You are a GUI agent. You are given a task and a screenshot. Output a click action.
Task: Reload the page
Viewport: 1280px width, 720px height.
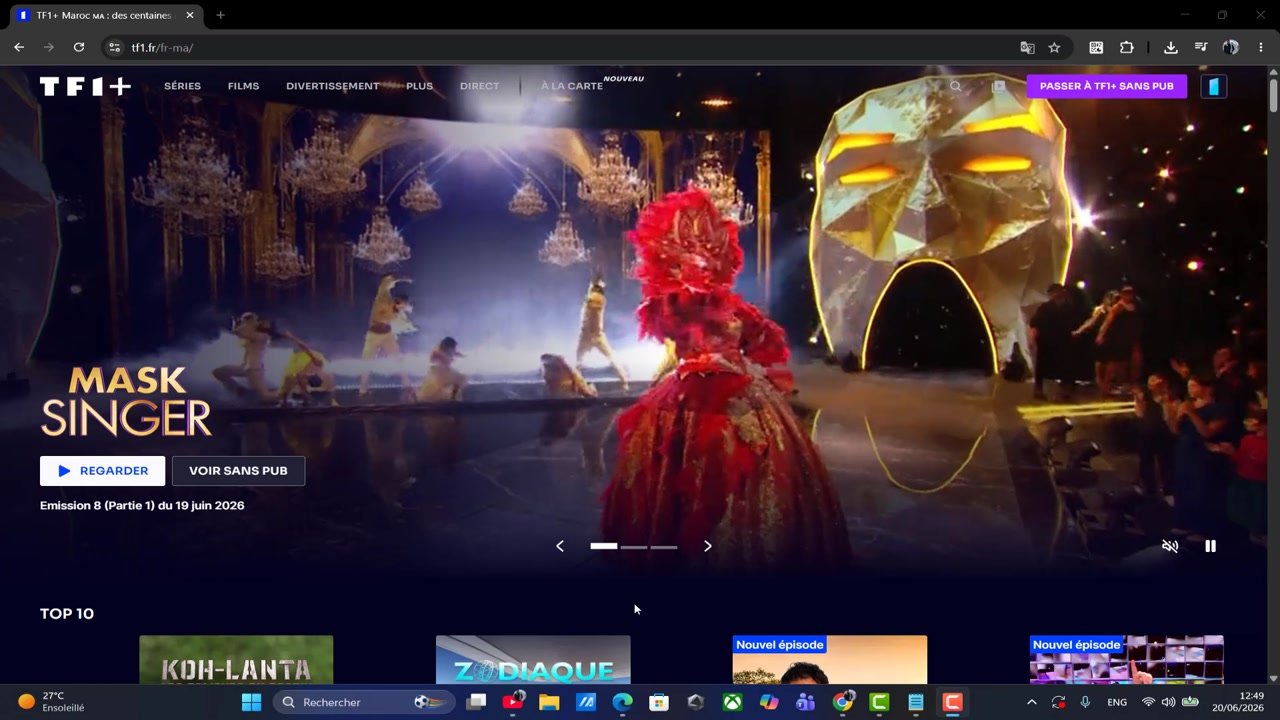(79, 47)
